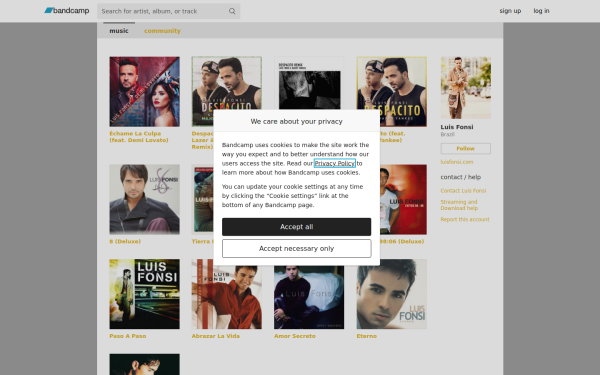The width and height of the screenshot is (600, 375).
Task: Open Luis Fonsi artist profile photo
Action: click(466, 88)
